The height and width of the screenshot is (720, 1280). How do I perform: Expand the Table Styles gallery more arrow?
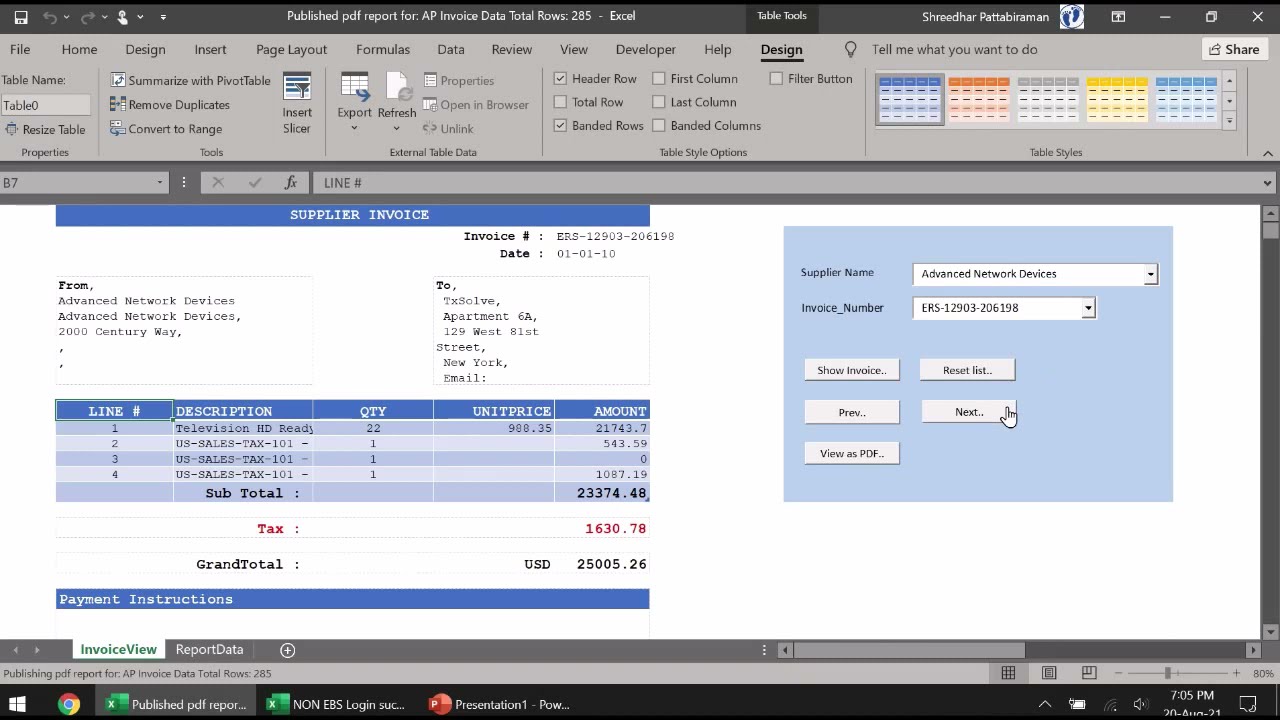tap(1229, 120)
